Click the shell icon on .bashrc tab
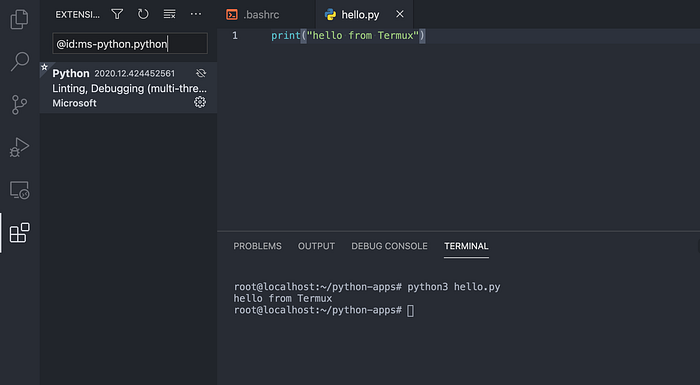This screenshot has width=700, height=385. [232, 15]
